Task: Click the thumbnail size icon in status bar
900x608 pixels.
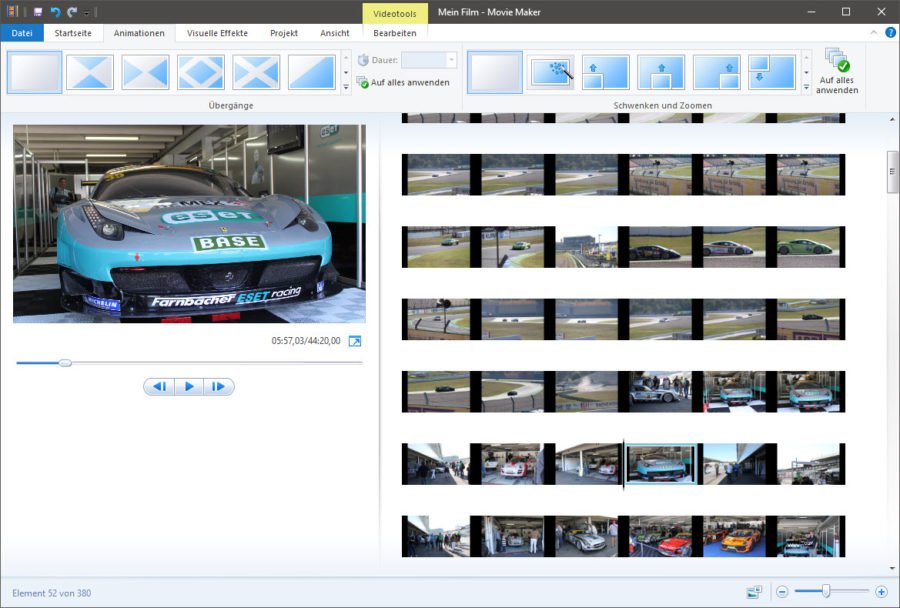Action: (753, 592)
